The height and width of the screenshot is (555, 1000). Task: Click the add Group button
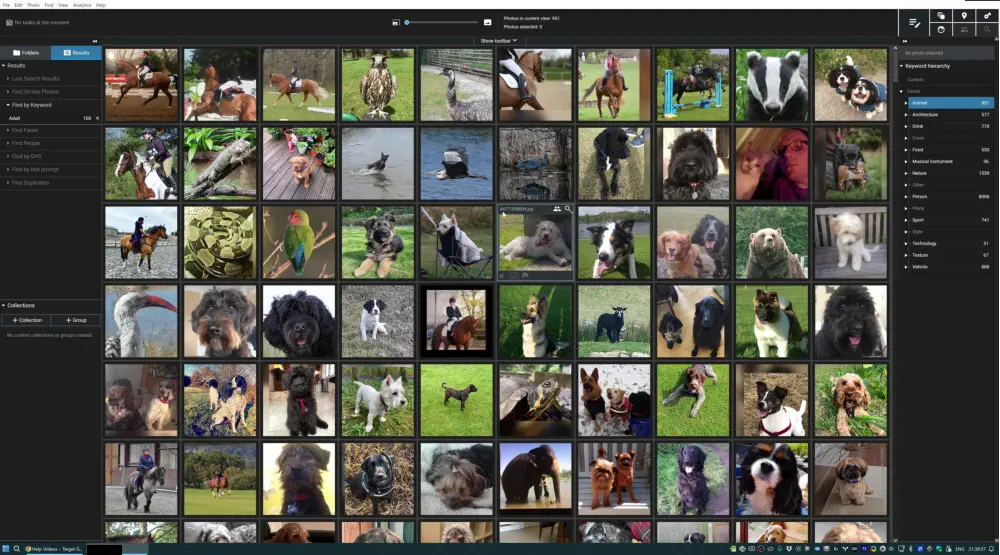pos(76,320)
